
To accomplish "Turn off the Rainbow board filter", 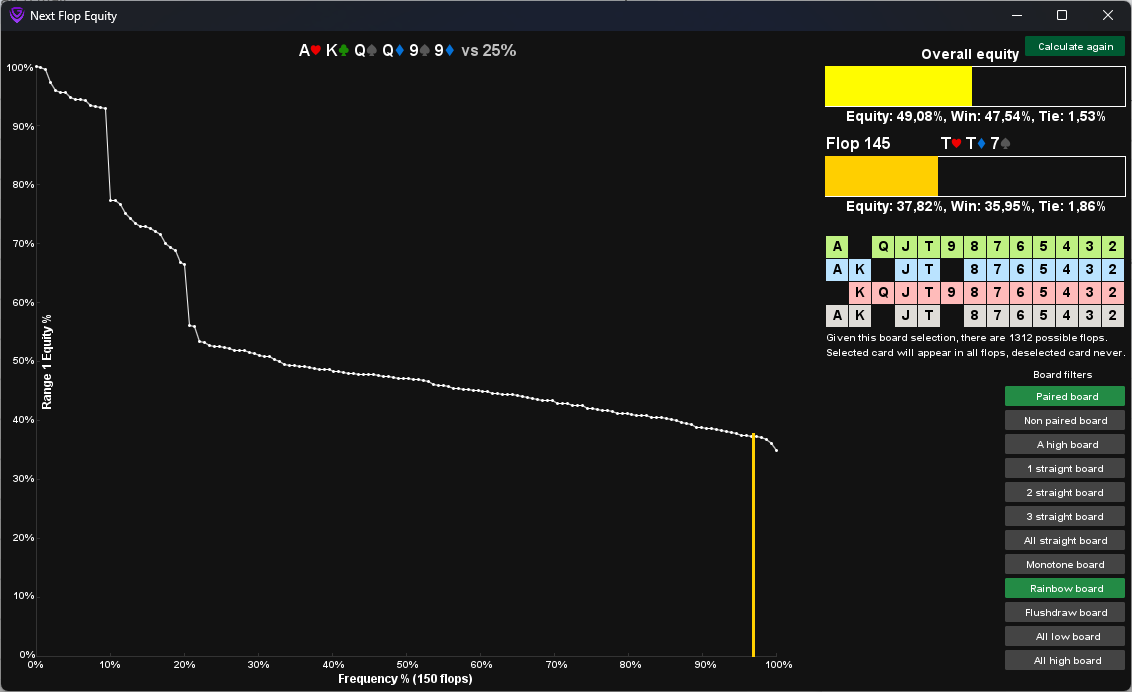I will pos(1065,589).
